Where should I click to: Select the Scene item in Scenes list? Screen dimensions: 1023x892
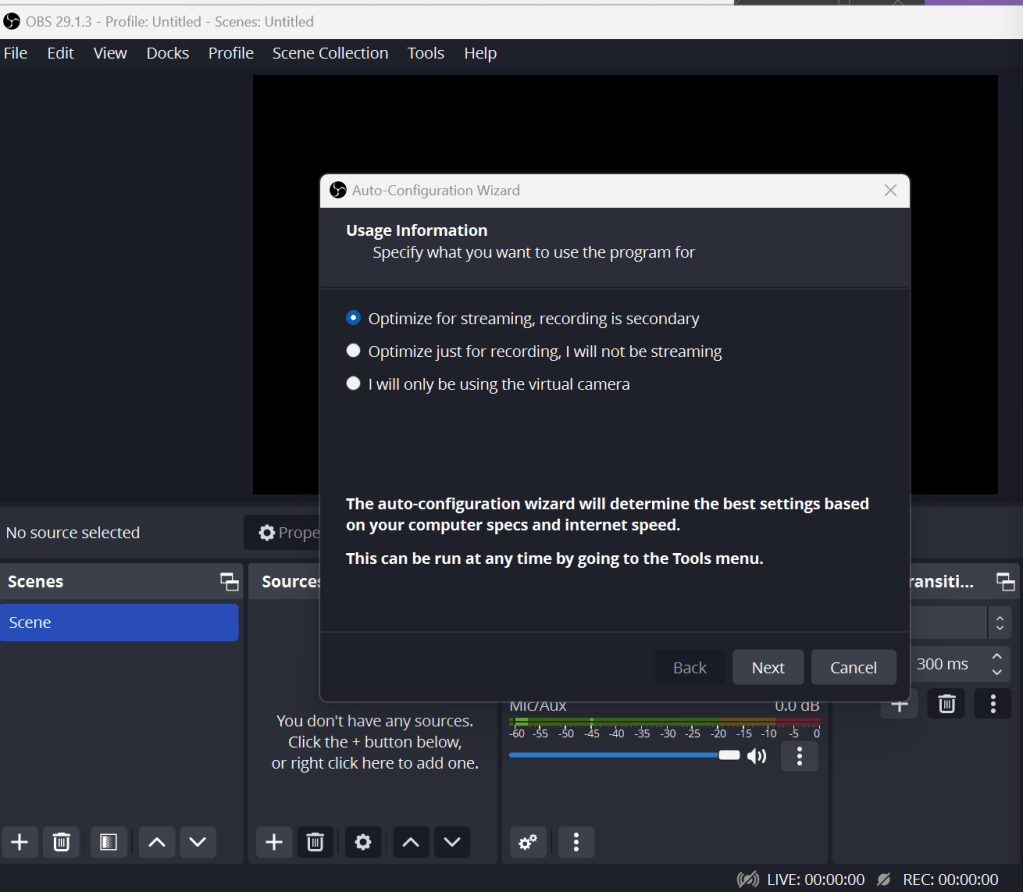119,623
